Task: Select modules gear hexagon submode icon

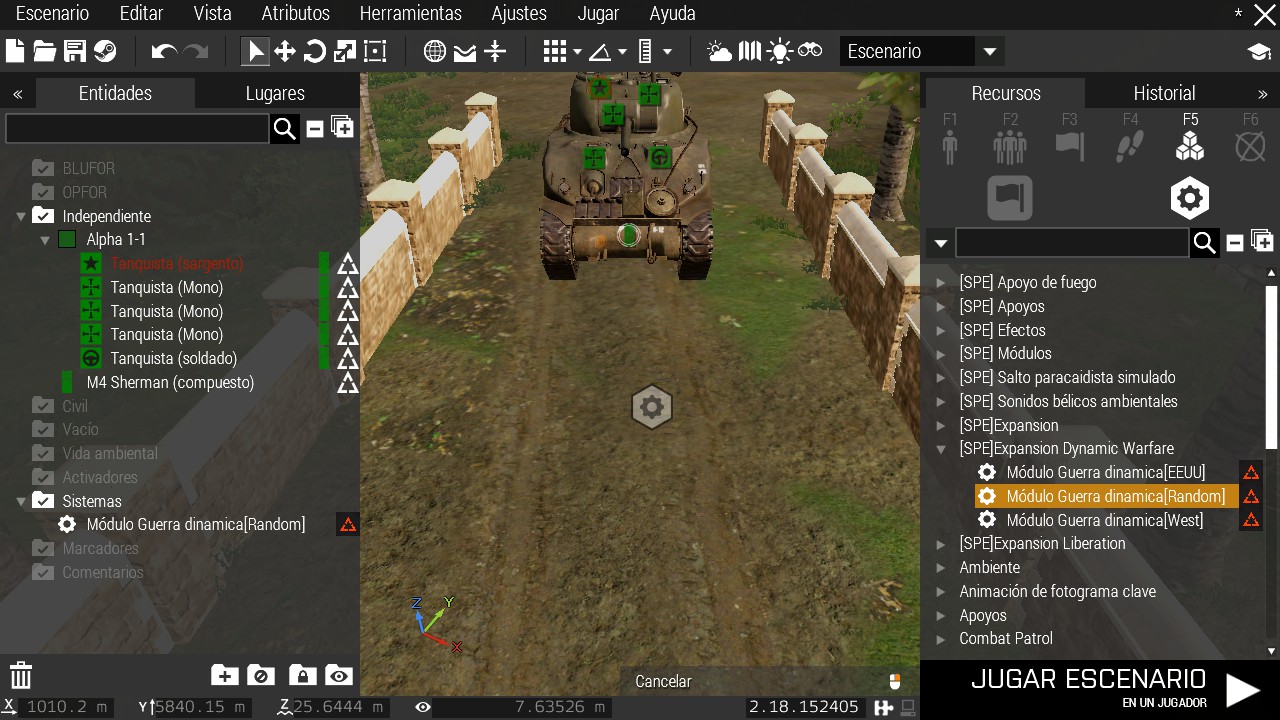Action: (1190, 198)
